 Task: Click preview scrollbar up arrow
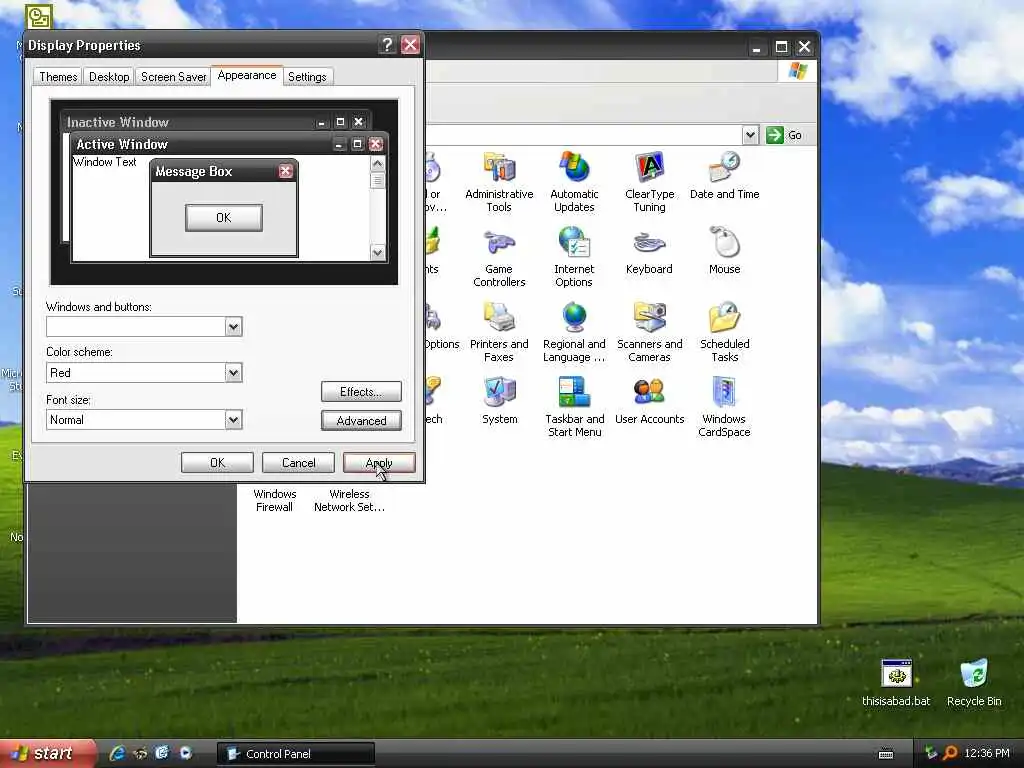coord(377,164)
